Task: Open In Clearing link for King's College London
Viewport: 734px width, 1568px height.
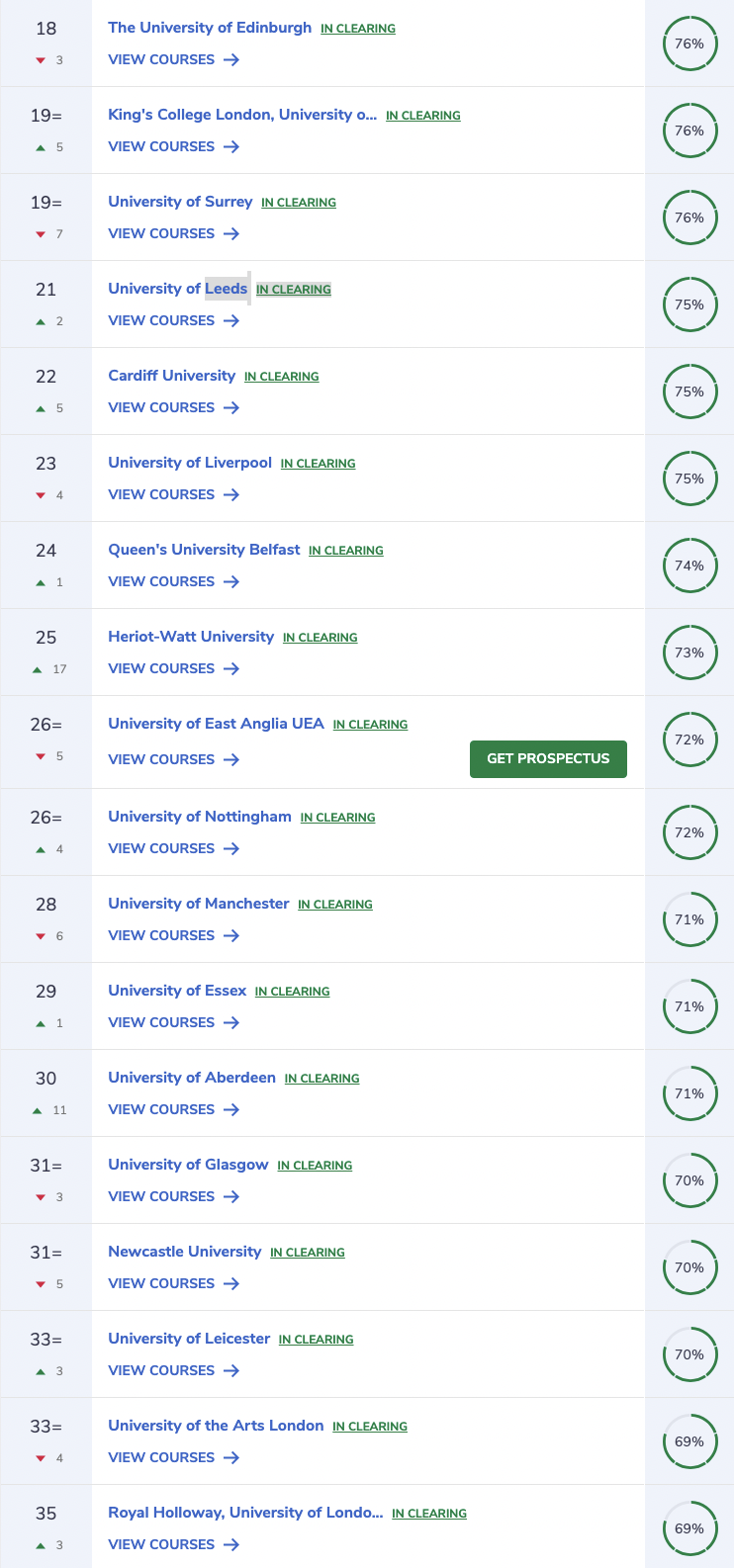Action: tap(423, 116)
